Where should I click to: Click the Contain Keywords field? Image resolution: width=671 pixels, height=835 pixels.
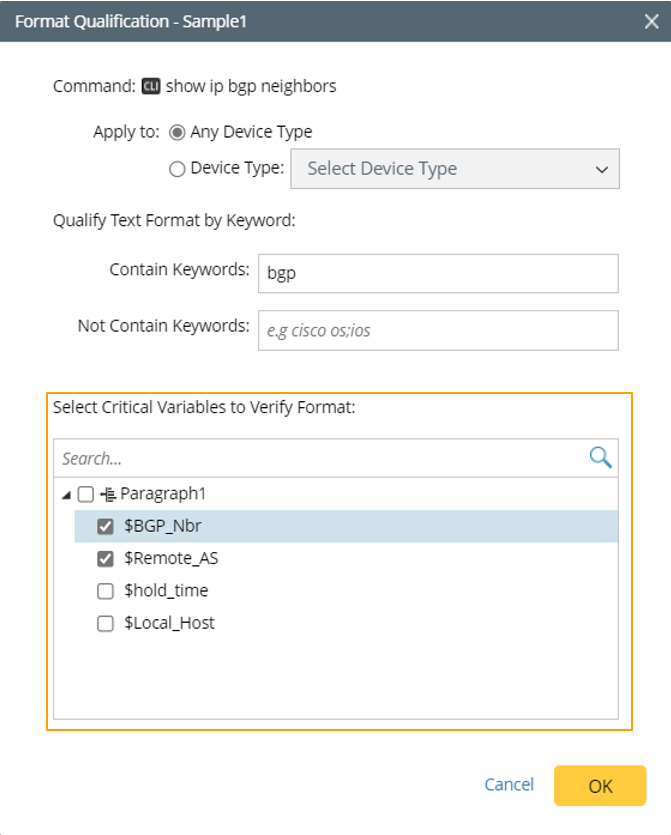pyautogui.click(x=438, y=273)
